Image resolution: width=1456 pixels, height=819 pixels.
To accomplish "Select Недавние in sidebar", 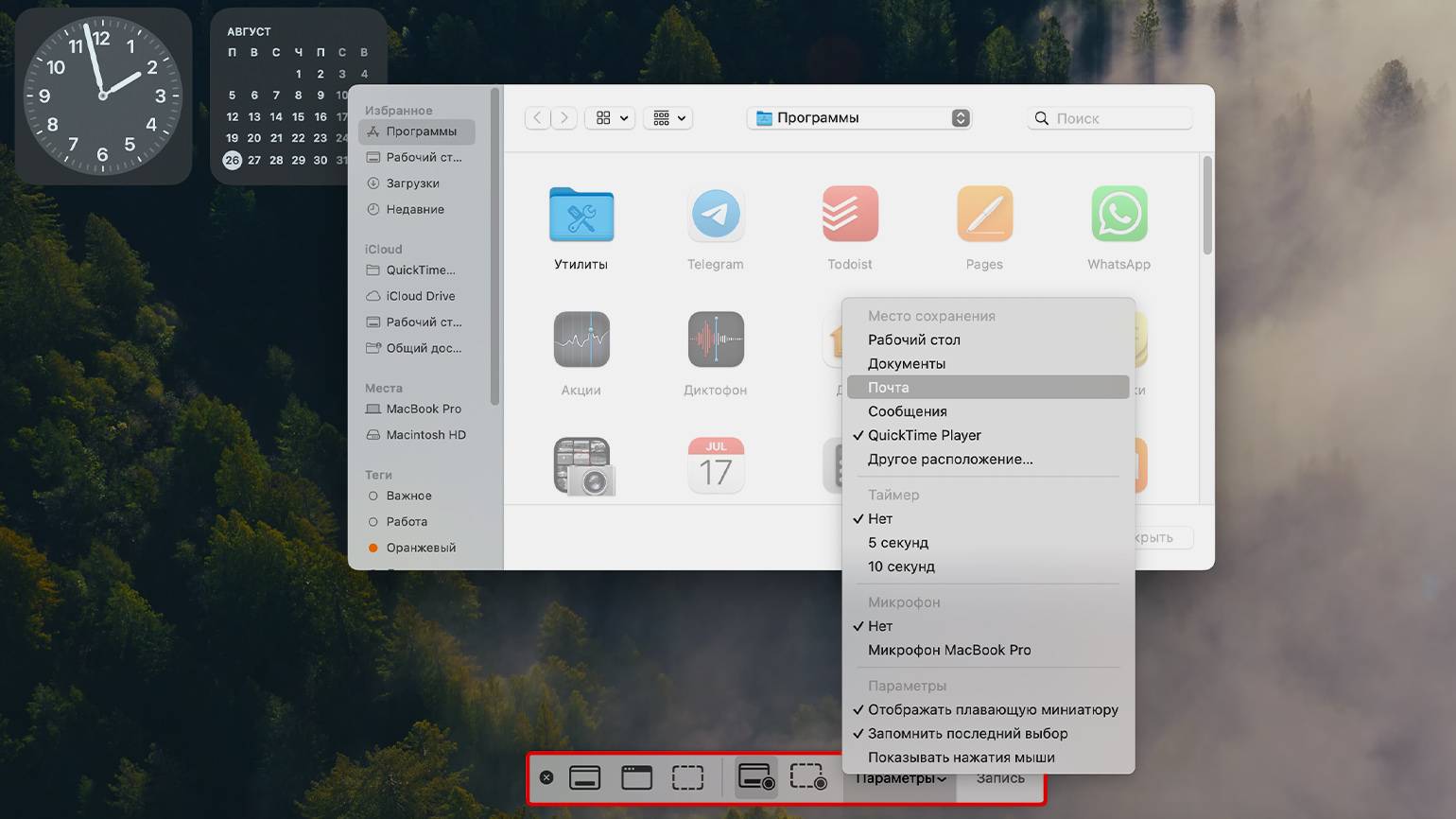I will [x=417, y=209].
